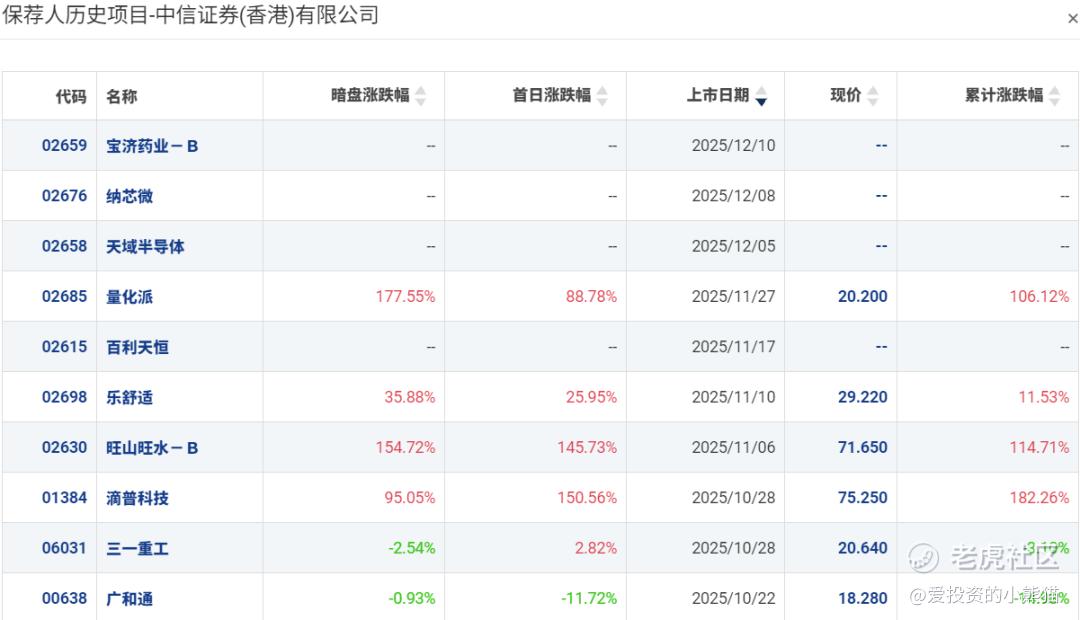The height and width of the screenshot is (620, 1080).
Task: Select 乐舒适 first-day gain 25.95%
Action: 591,397
